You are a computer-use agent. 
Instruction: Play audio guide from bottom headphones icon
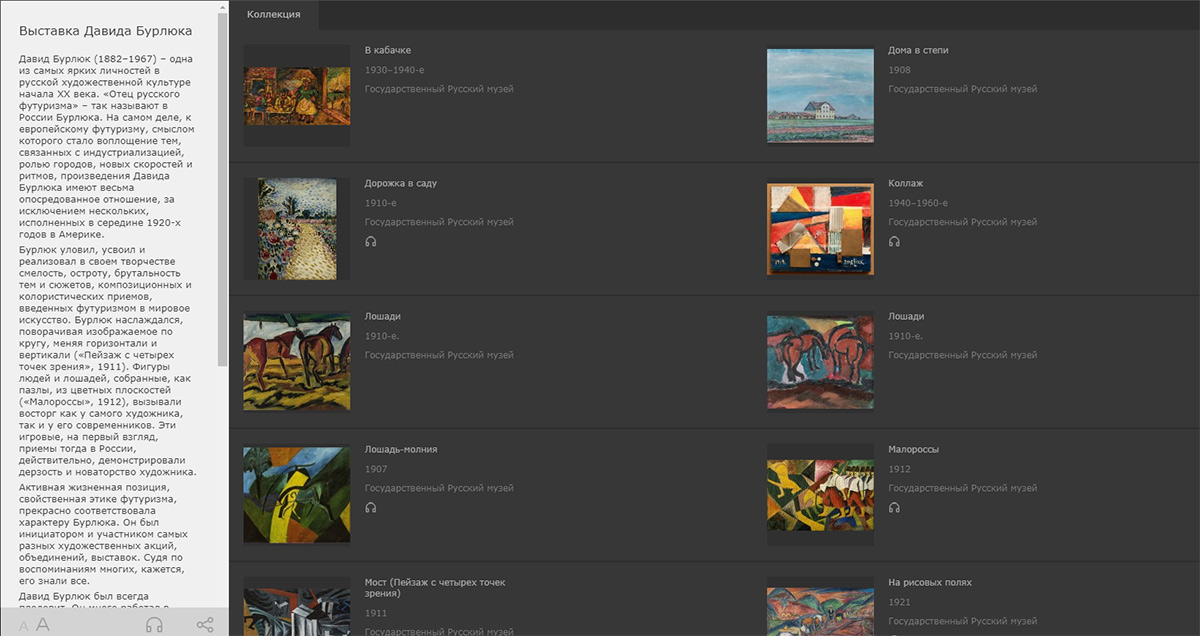[154, 625]
